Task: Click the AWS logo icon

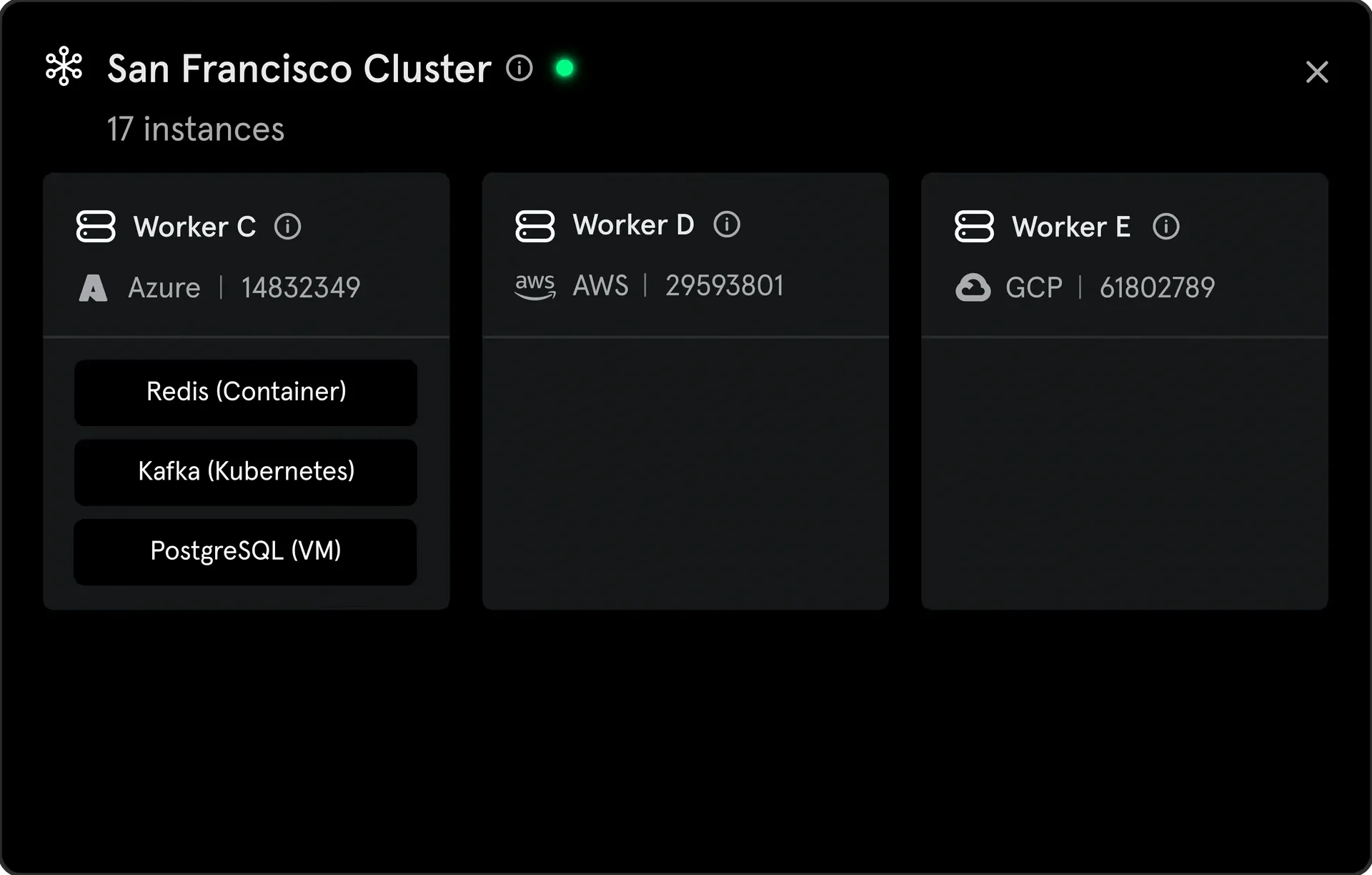Action: [535, 286]
